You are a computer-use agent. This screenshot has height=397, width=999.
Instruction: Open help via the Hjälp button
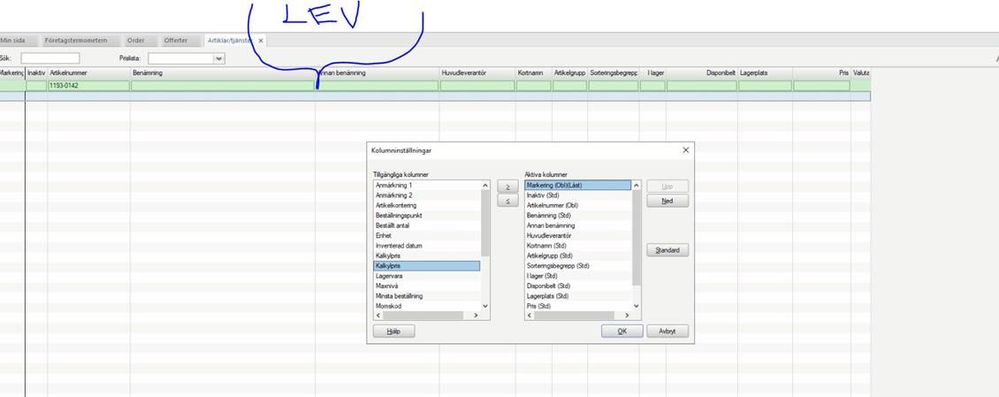394,331
